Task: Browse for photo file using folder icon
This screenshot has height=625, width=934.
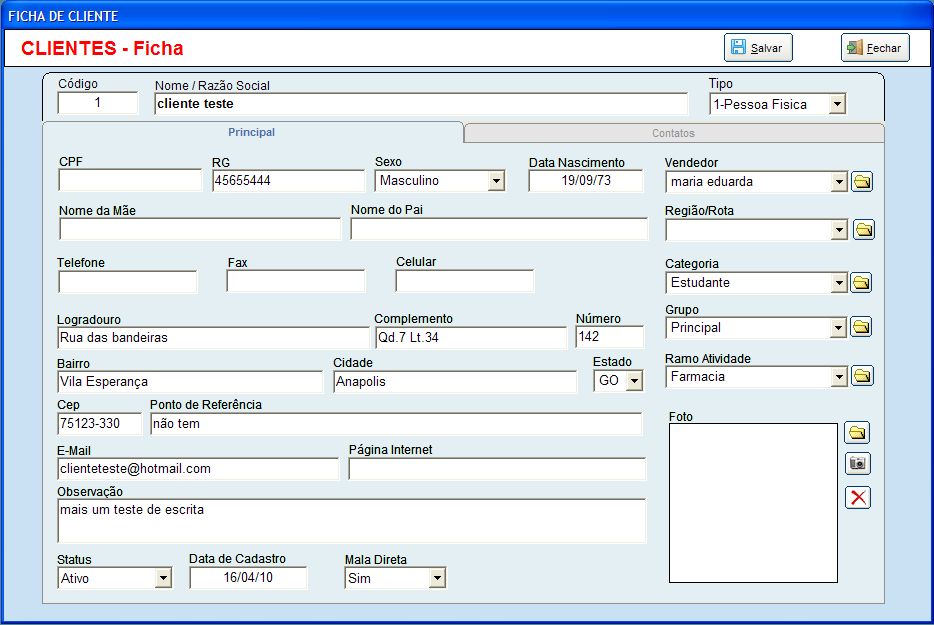Action: point(857,433)
